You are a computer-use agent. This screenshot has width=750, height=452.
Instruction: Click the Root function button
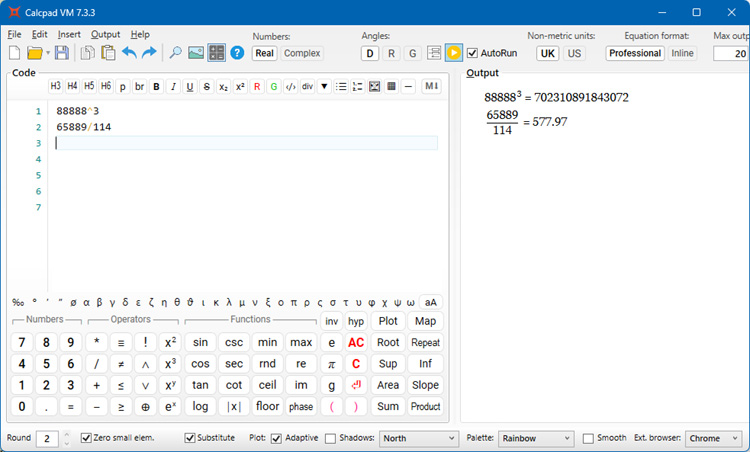(x=388, y=342)
